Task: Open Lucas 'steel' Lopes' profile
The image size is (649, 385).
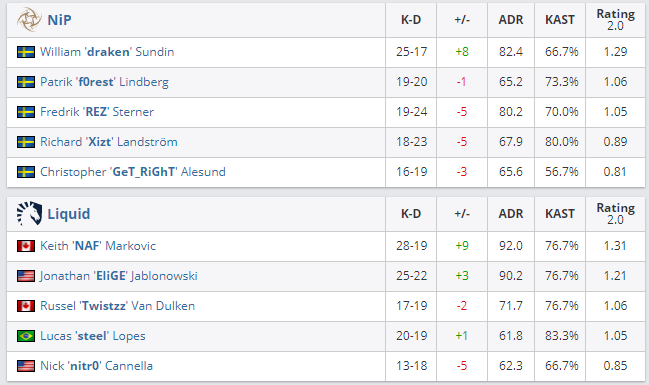Action: click(x=93, y=336)
